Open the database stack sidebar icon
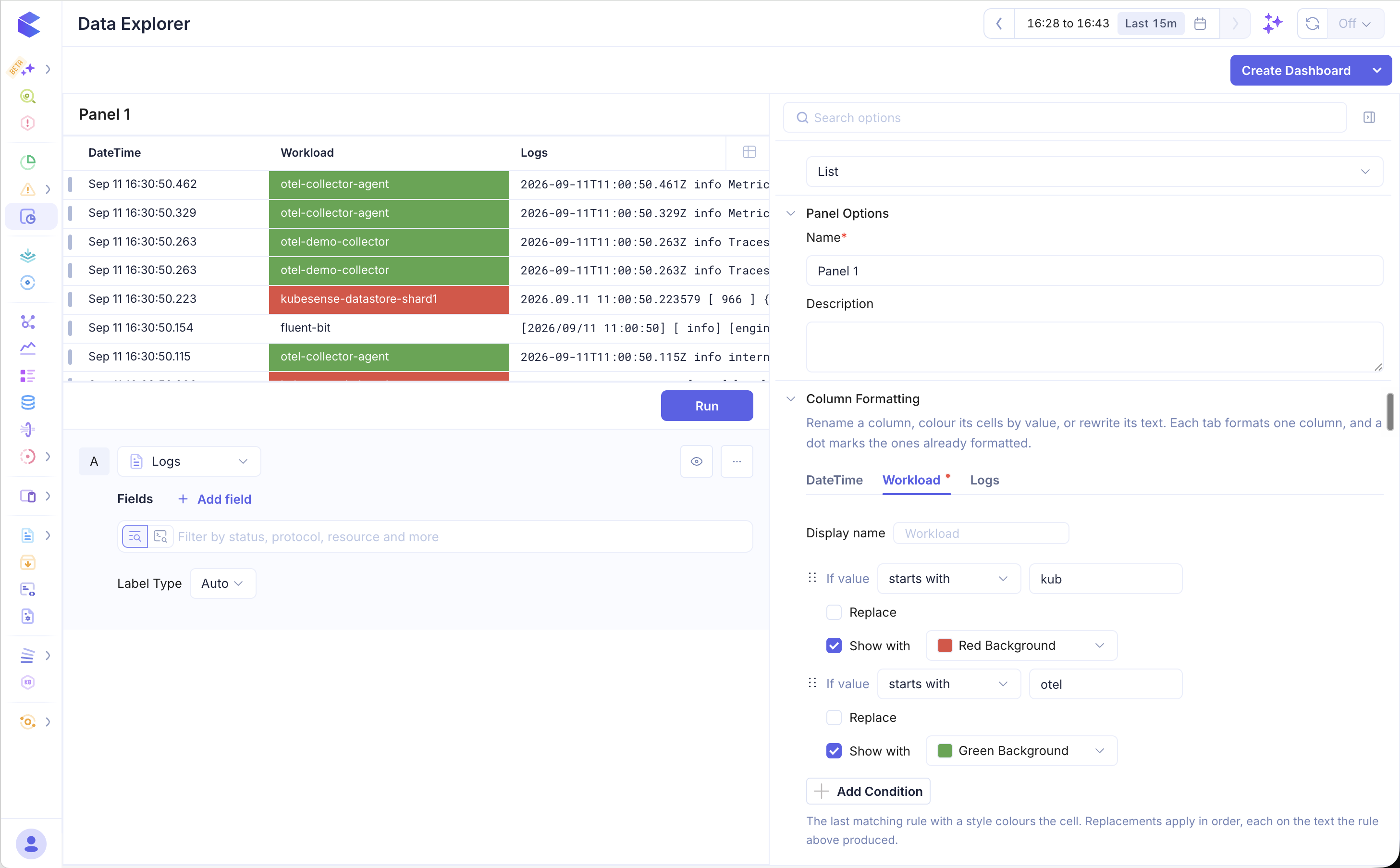The width and height of the screenshot is (1400, 868). coord(27,402)
